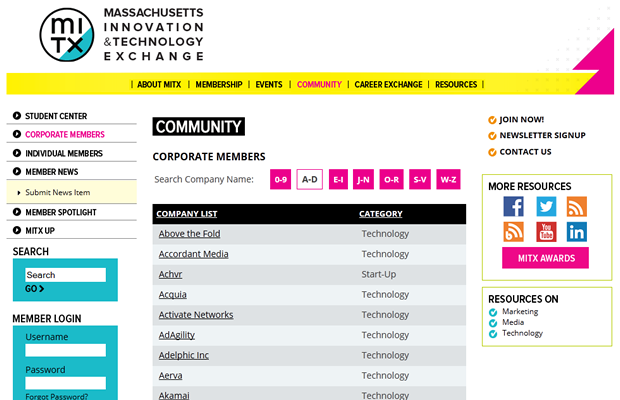620x400 pixels.
Task: Click the orange checkmark icon beside Join Now
Action: [x=492, y=120]
